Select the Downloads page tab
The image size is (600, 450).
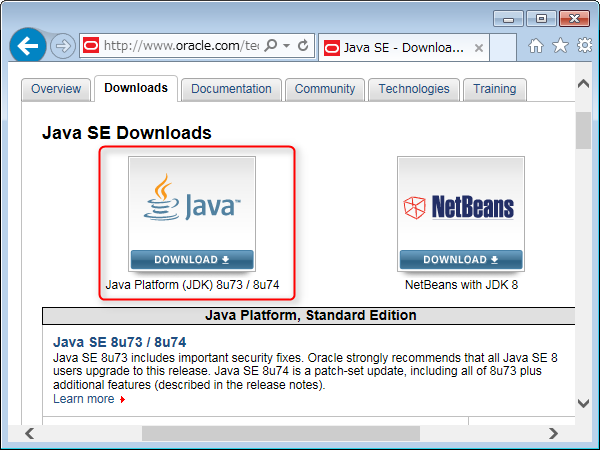click(x=136, y=88)
